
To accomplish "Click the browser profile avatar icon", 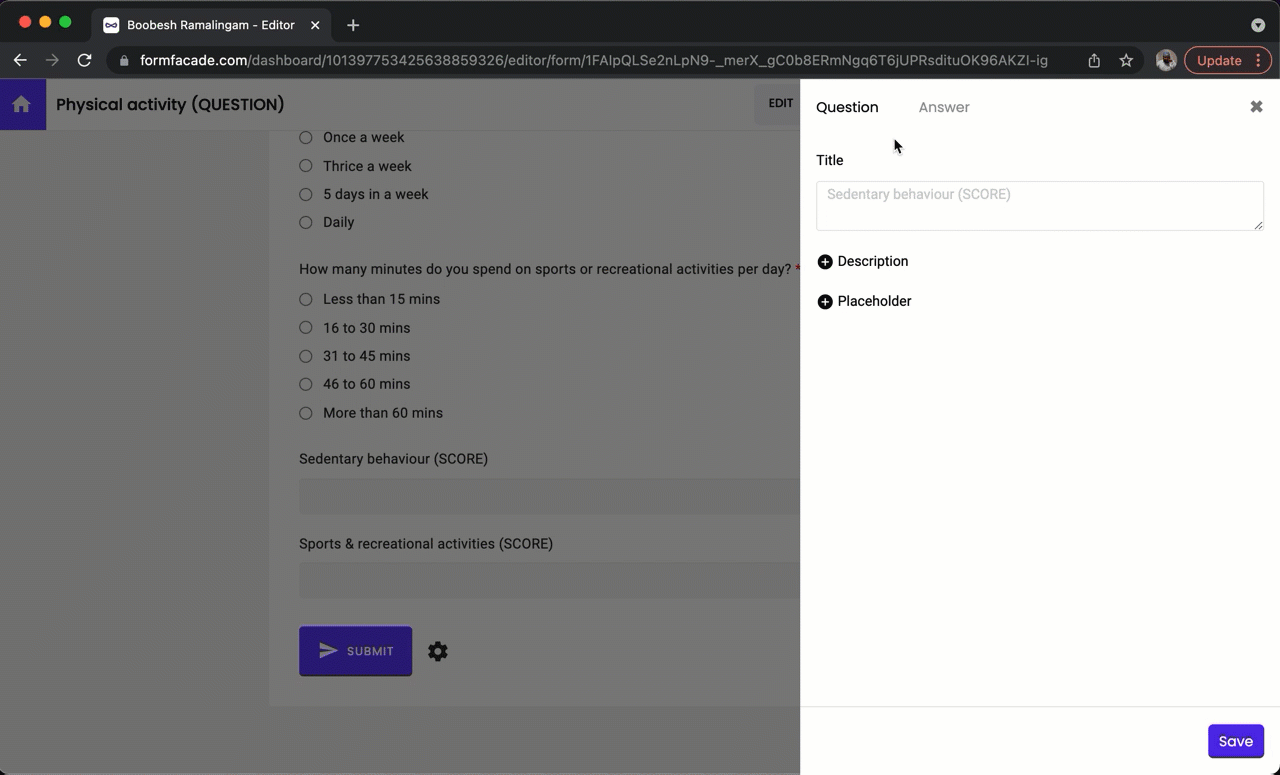I will pyautogui.click(x=1166, y=60).
